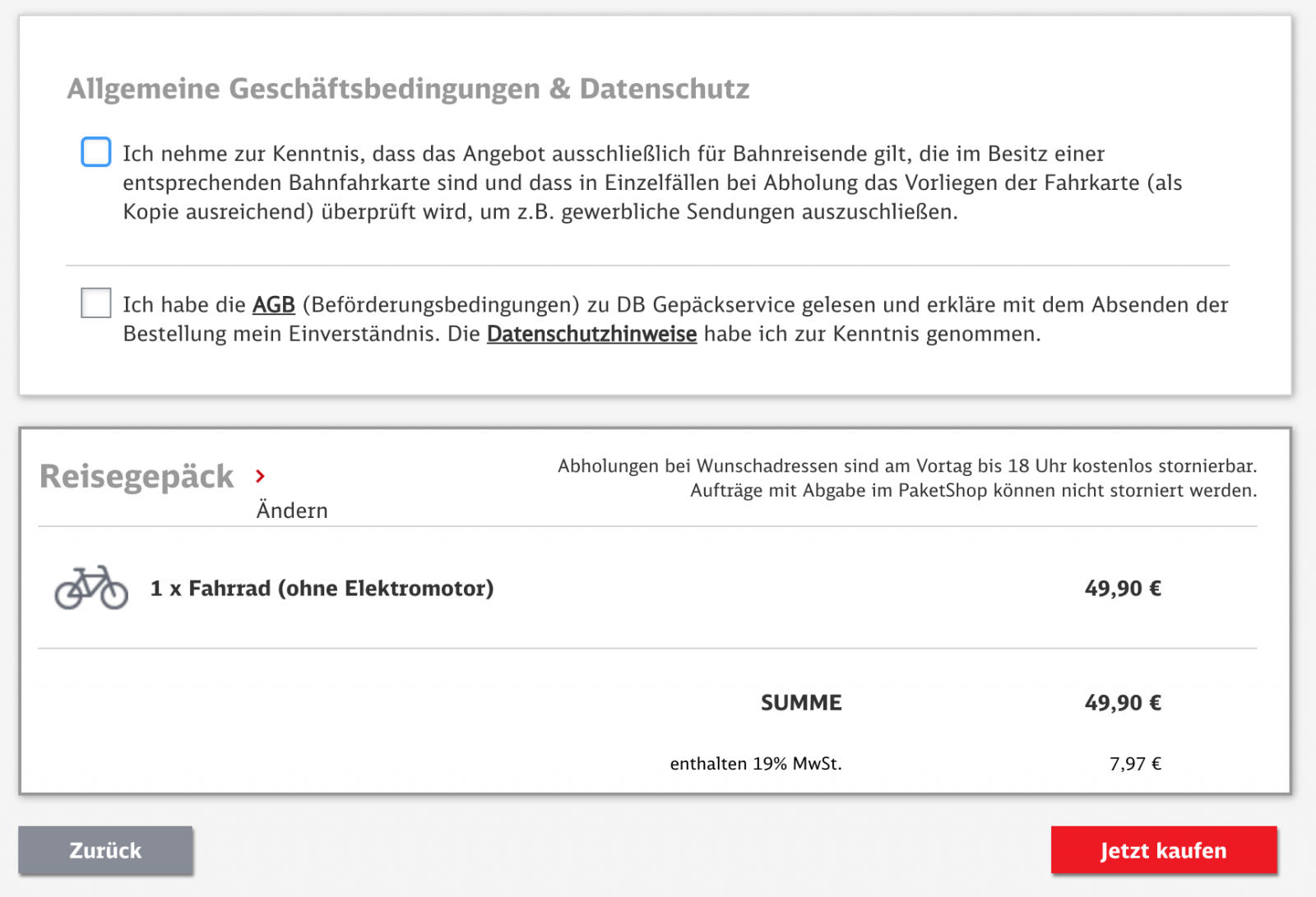Select the Fahrrad (ohne Elektromotor) item label
Screen dimensions: 1316x897
tap(322, 589)
